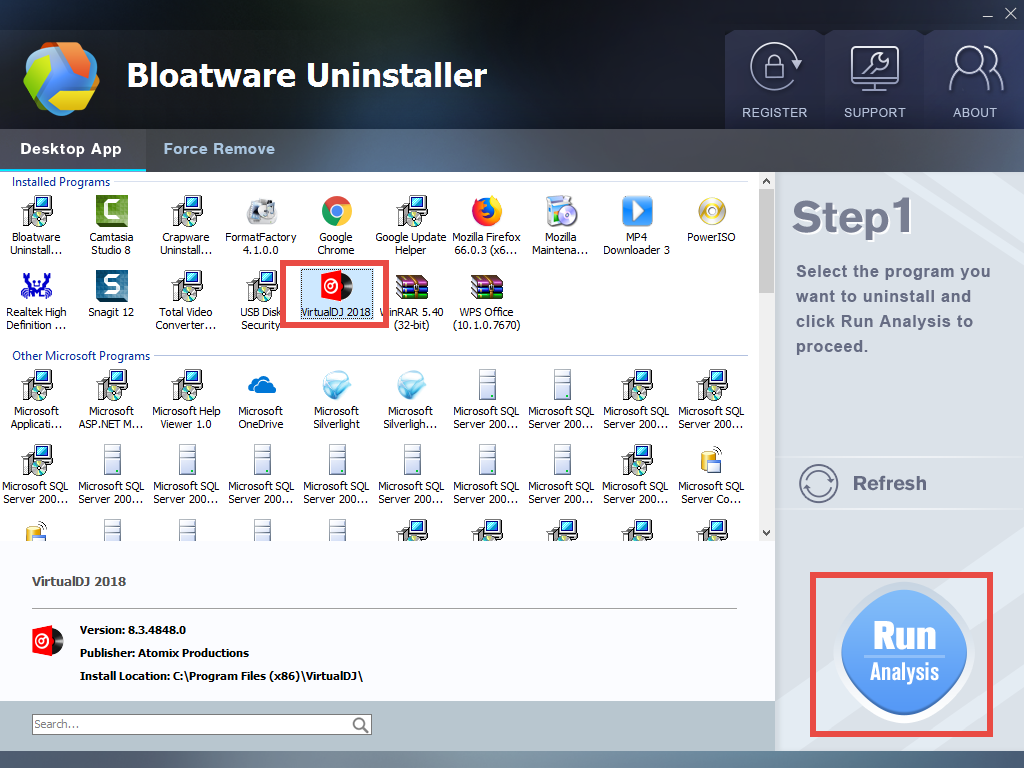Click the Bloatware Uninstaller logo
Viewport: 1024px width, 768px height.
61,78
